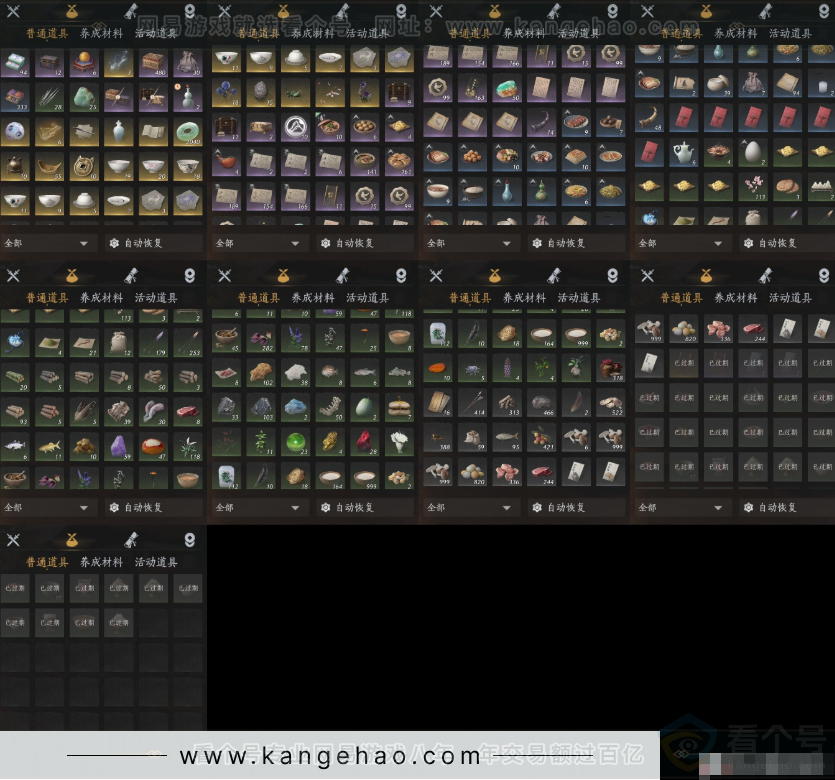The image size is (835, 780).
Task: Open 全部 dropdown in firewood logs panel
Action: coord(49,507)
